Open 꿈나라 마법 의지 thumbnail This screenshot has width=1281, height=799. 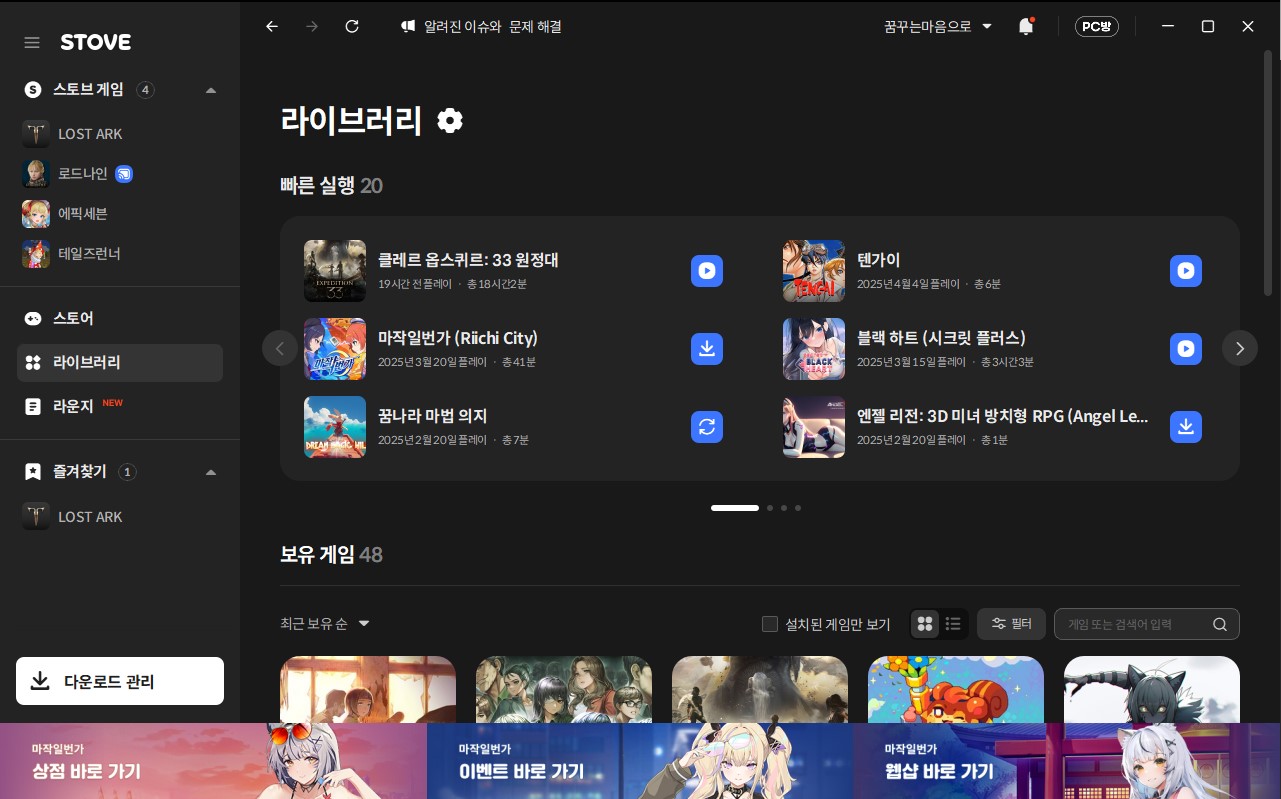[335, 427]
